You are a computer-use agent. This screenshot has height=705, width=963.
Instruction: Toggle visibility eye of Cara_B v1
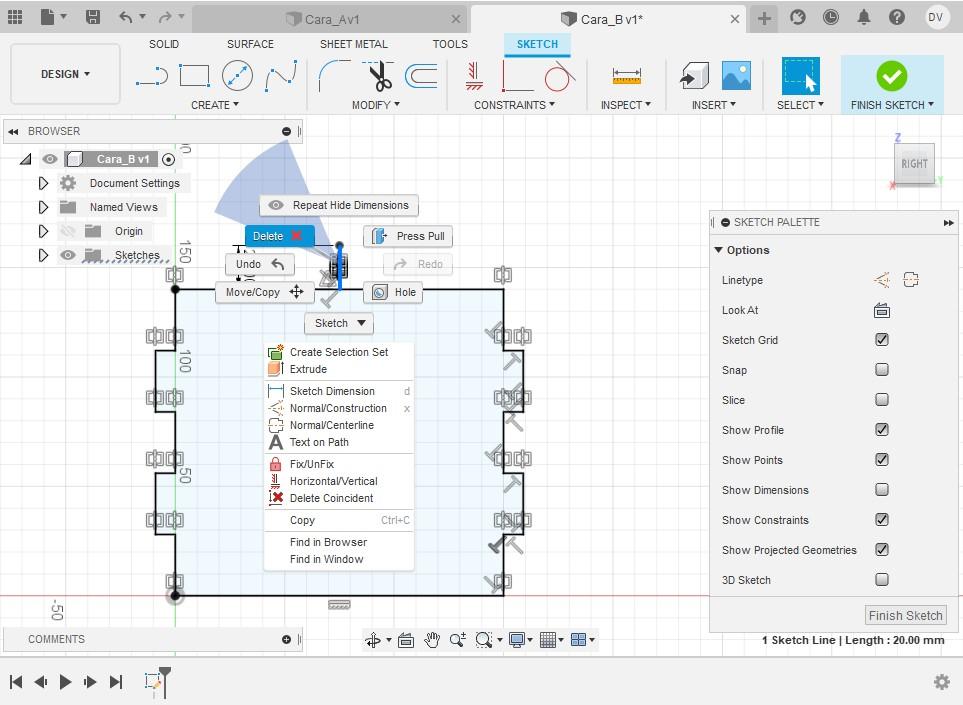coord(50,160)
